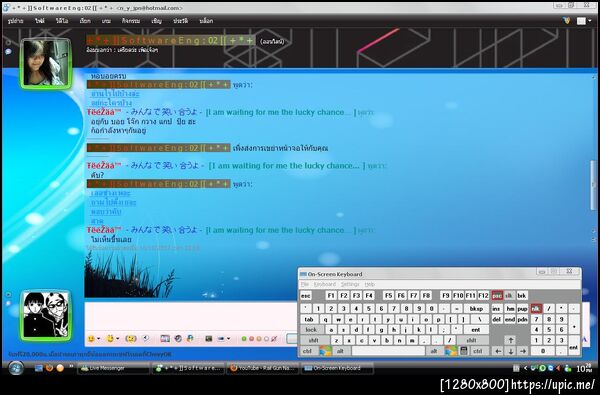Open the emoticon picker smiley icon
The width and height of the screenshot is (600, 395).
click(x=91, y=339)
